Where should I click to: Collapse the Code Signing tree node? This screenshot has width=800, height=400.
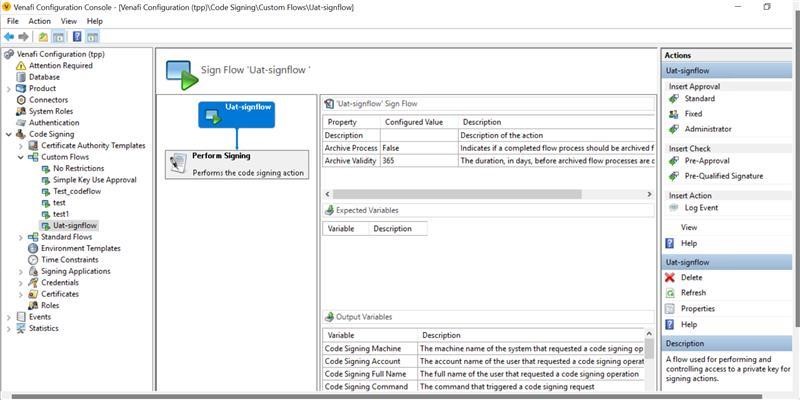click(9, 134)
